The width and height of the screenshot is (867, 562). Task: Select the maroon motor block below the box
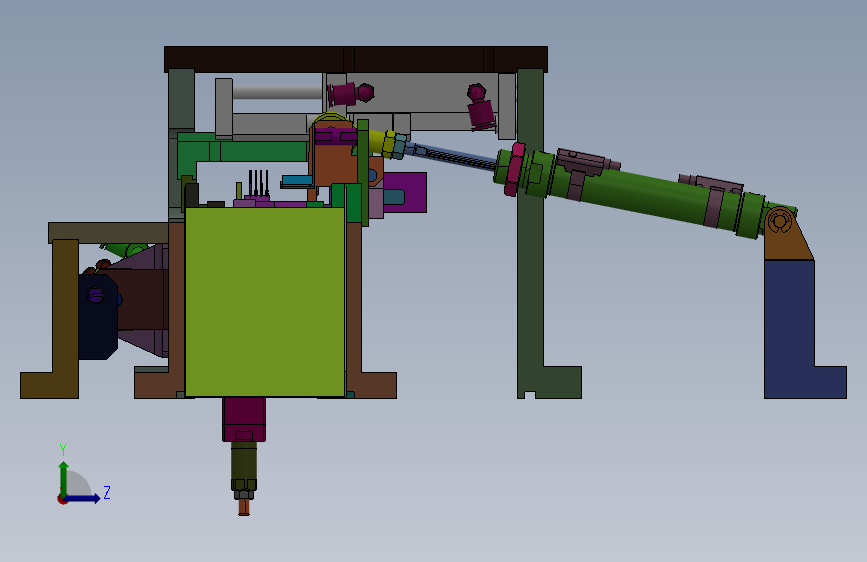(244, 419)
